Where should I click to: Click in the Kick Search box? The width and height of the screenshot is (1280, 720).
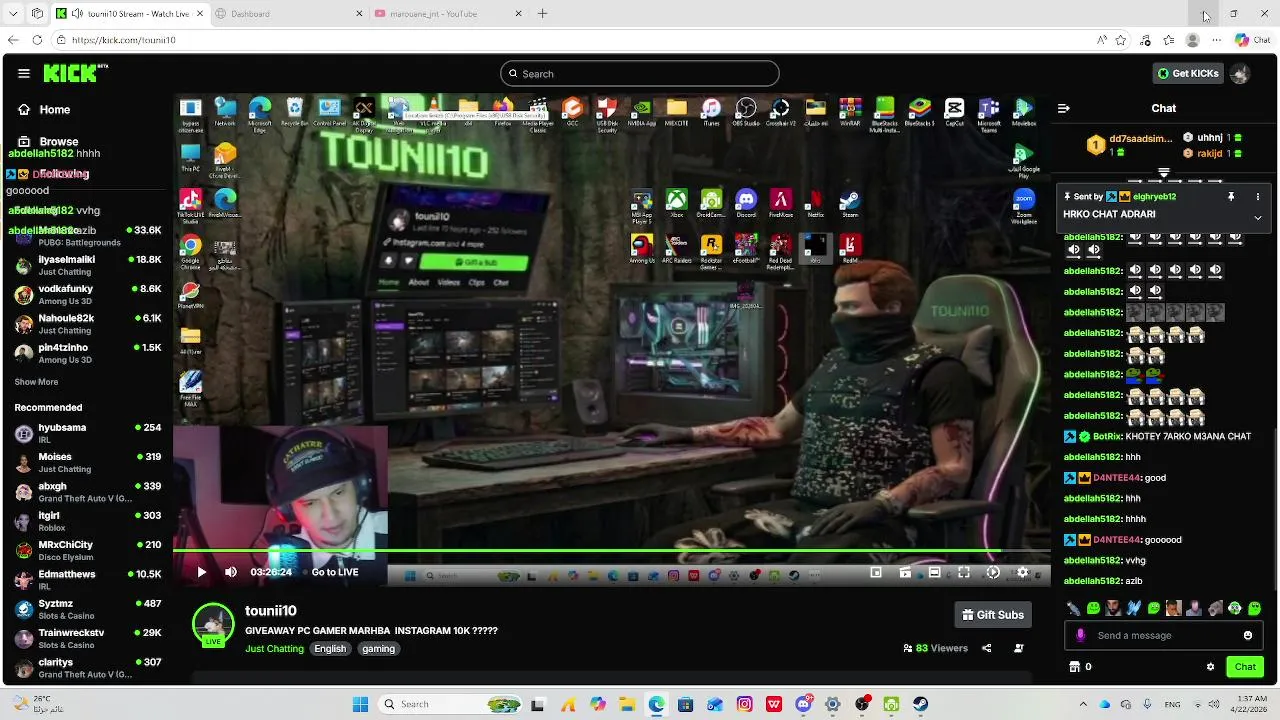[x=640, y=73]
